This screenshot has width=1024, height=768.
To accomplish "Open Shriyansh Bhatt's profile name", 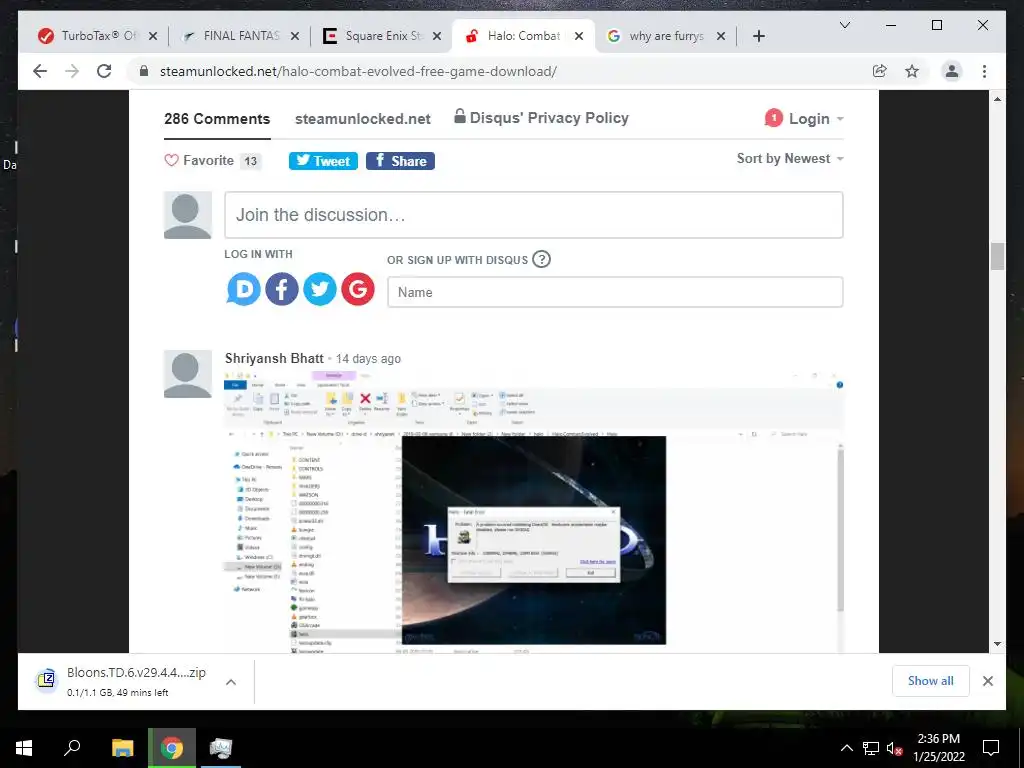I will click(274, 358).
